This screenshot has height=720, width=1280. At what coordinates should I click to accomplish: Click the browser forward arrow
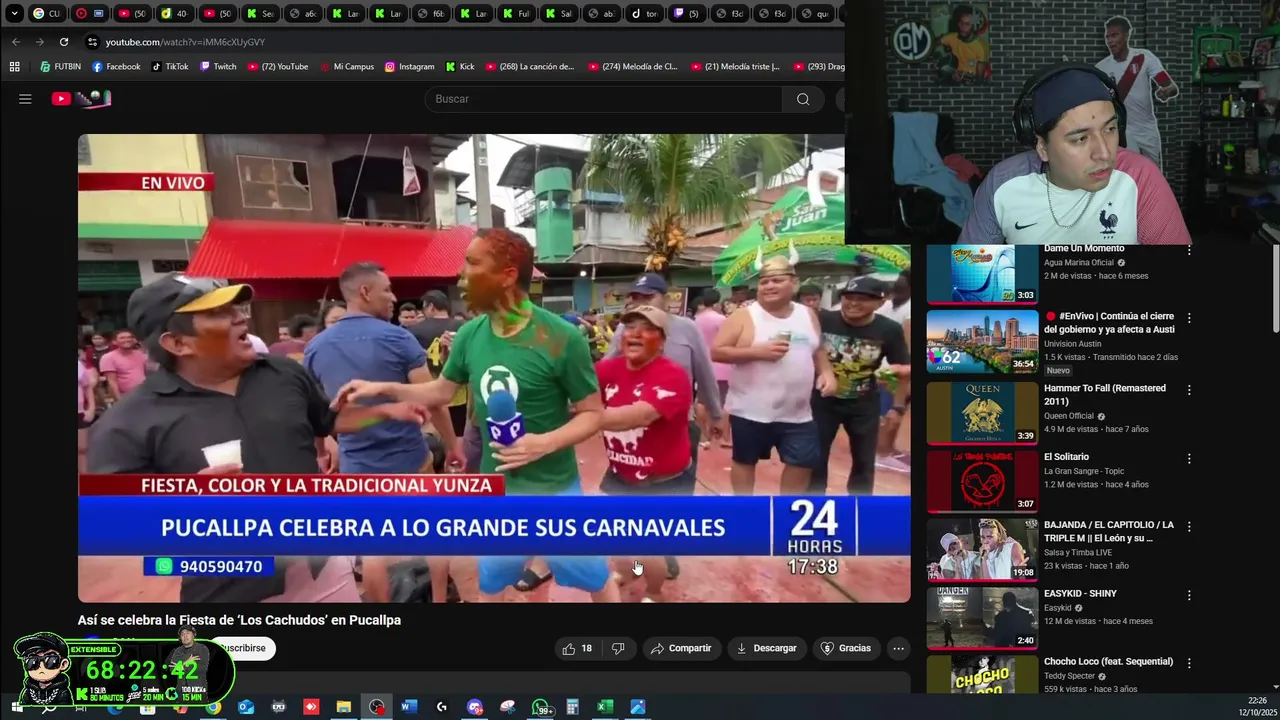pyautogui.click(x=40, y=42)
